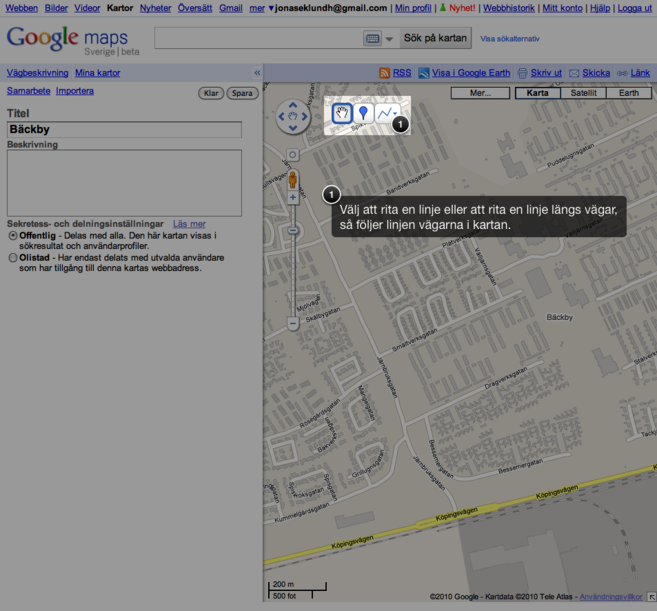Image resolution: width=657 pixels, height=611 pixels.
Task: Select the Offentlig privacy option
Action: (x=12, y=235)
